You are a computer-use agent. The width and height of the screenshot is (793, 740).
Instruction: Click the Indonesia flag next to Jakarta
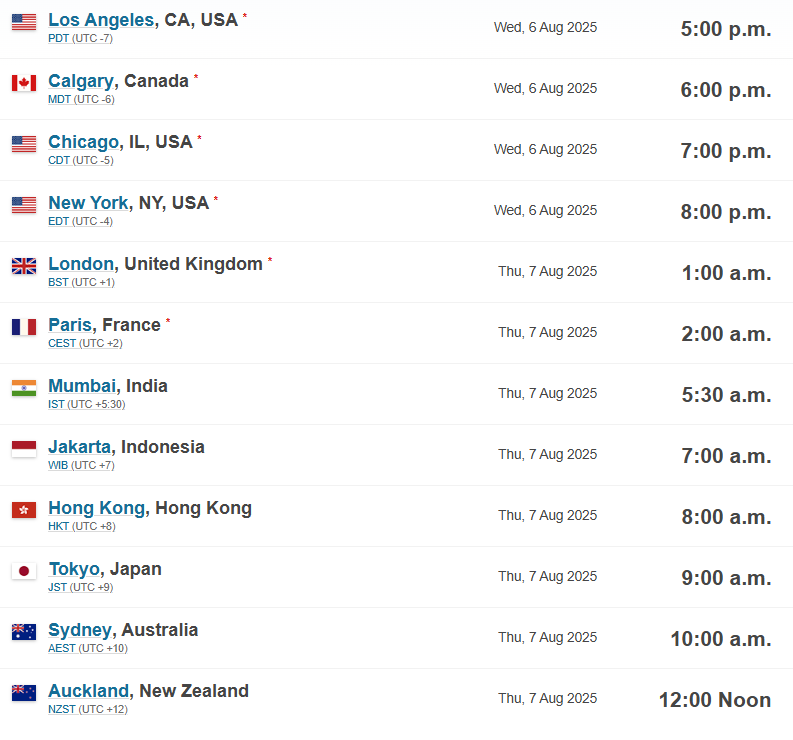coord(24,449)
